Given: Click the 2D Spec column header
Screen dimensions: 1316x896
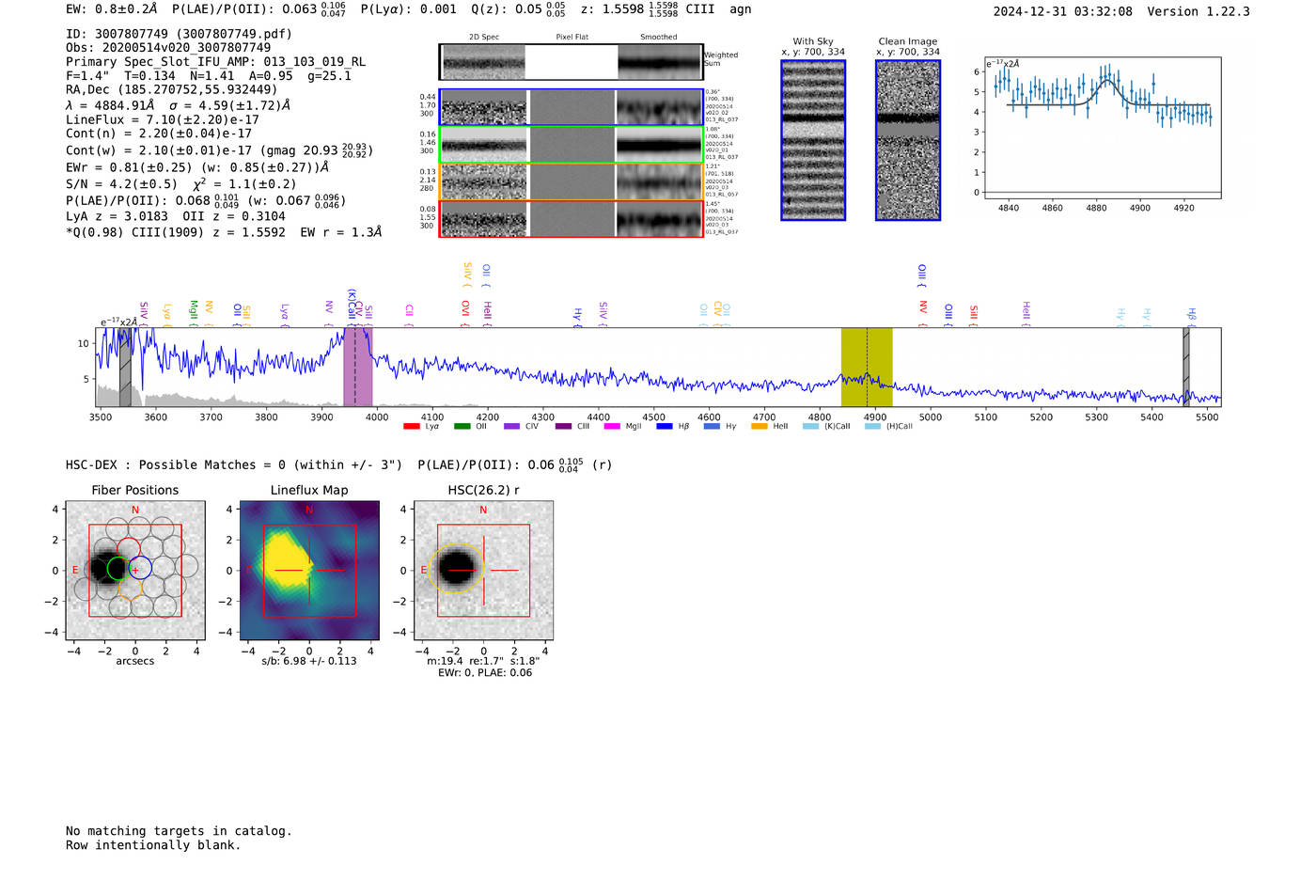Looking at the screenshot, I should point(484,38).
